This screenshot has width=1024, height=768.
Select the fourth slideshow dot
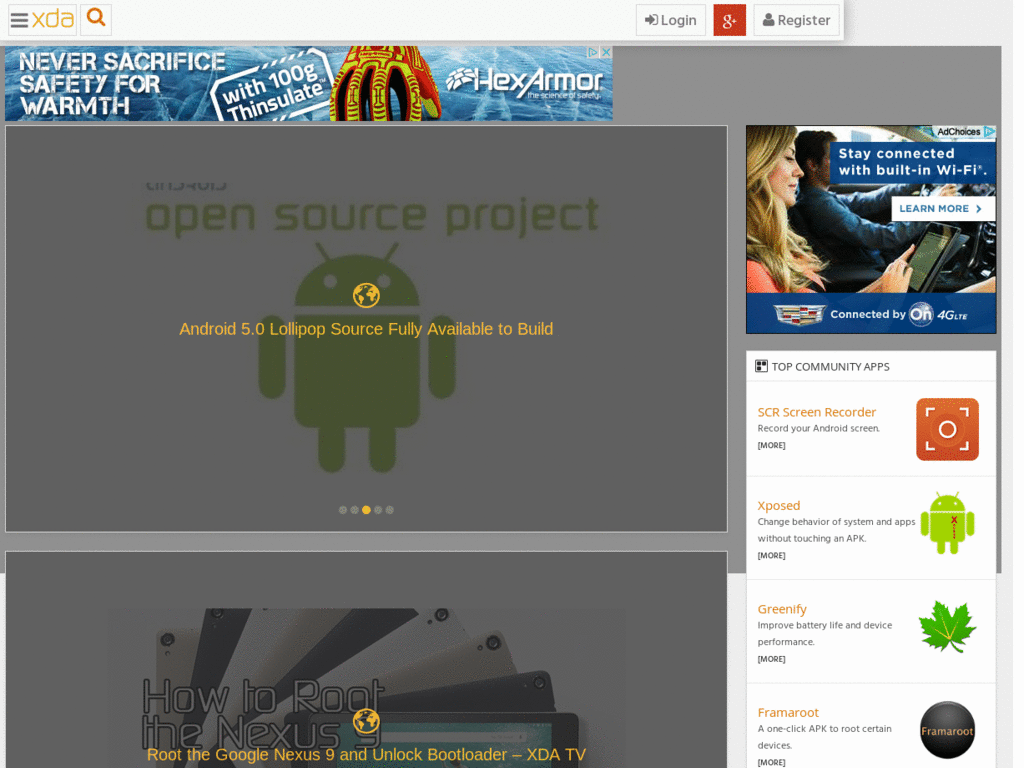(x=377, y=510)
